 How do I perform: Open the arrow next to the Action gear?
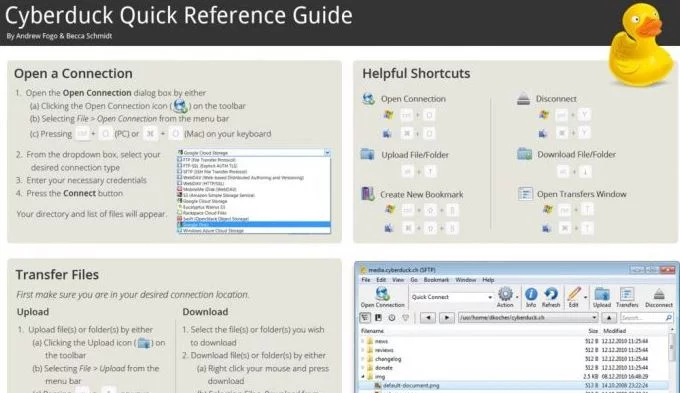point(517,297)
